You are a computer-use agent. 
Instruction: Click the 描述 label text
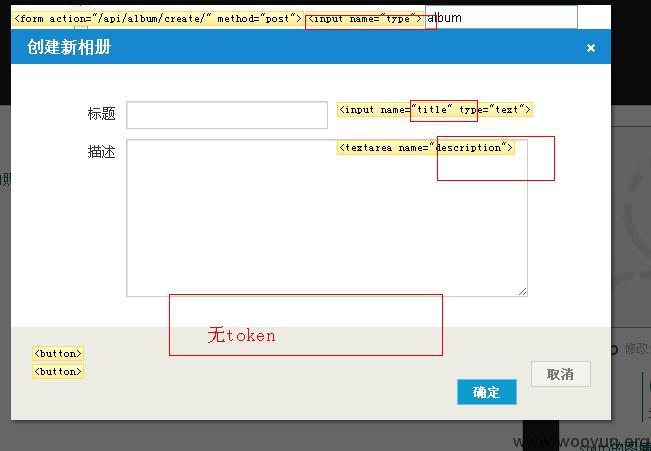tap(101, 152)
